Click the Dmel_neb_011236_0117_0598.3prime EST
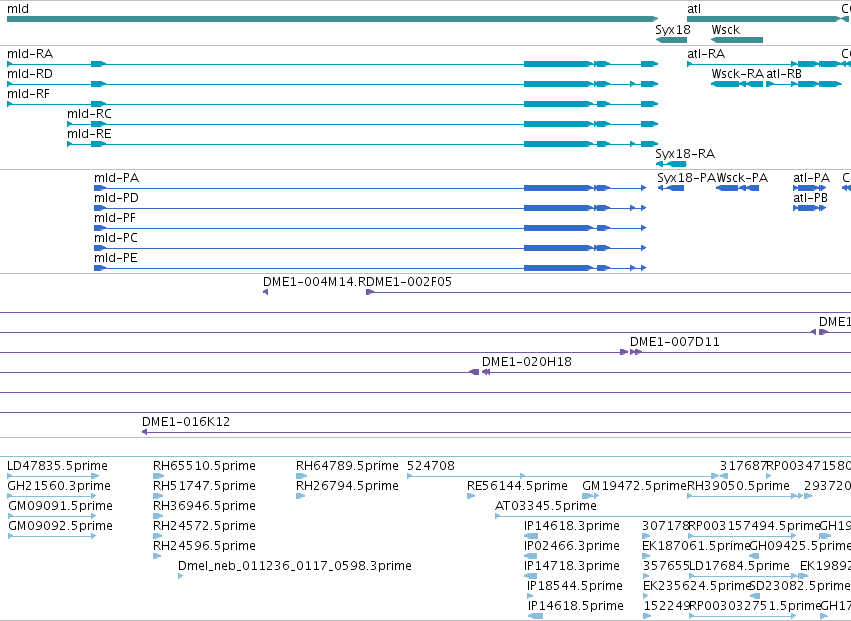The height and width of the screenshot is (621, 851). pyautogui.click(x=181, y=576)
